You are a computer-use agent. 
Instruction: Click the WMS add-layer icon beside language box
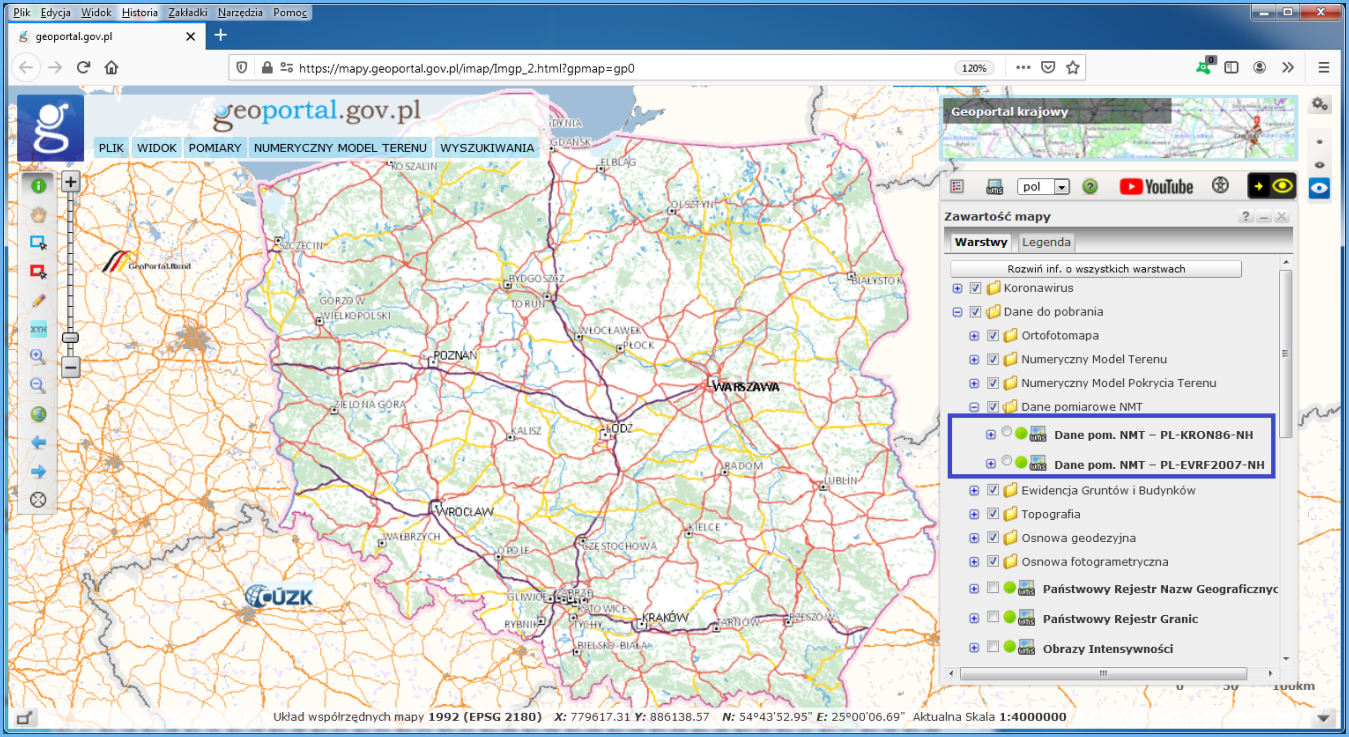point(994,186)
